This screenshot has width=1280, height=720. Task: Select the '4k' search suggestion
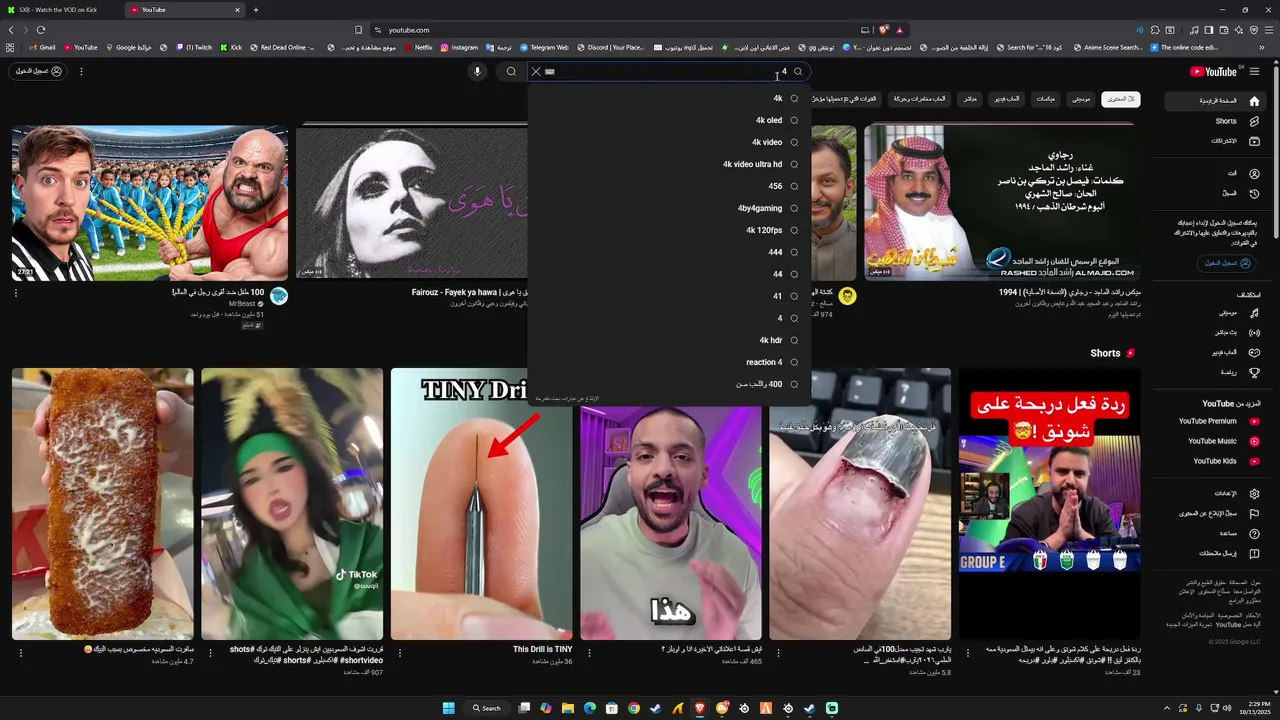pyautogui.click(x=669, y=98)
